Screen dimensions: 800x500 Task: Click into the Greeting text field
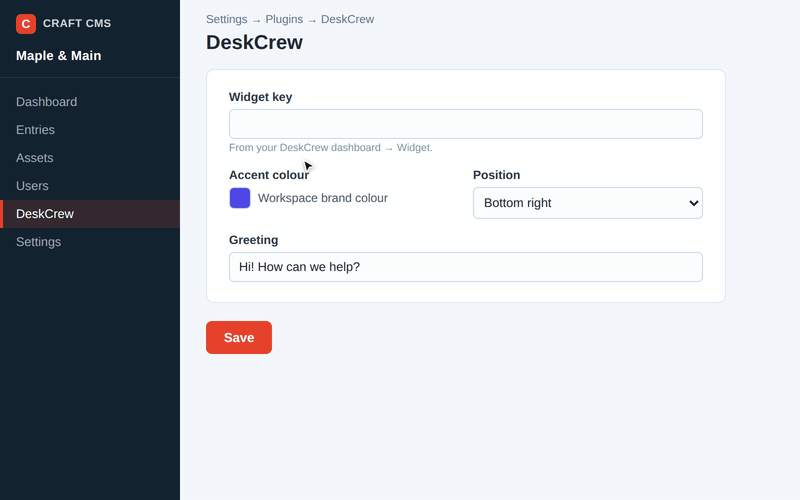[x=466, y=267]
